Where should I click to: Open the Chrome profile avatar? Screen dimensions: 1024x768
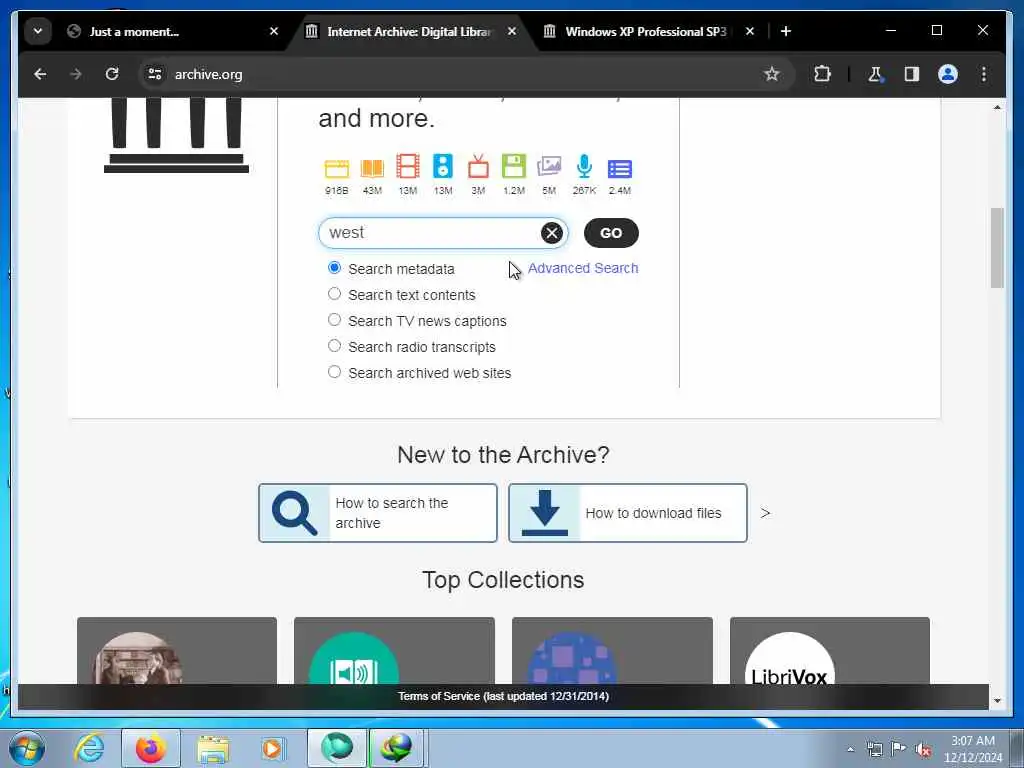[948, 74]
